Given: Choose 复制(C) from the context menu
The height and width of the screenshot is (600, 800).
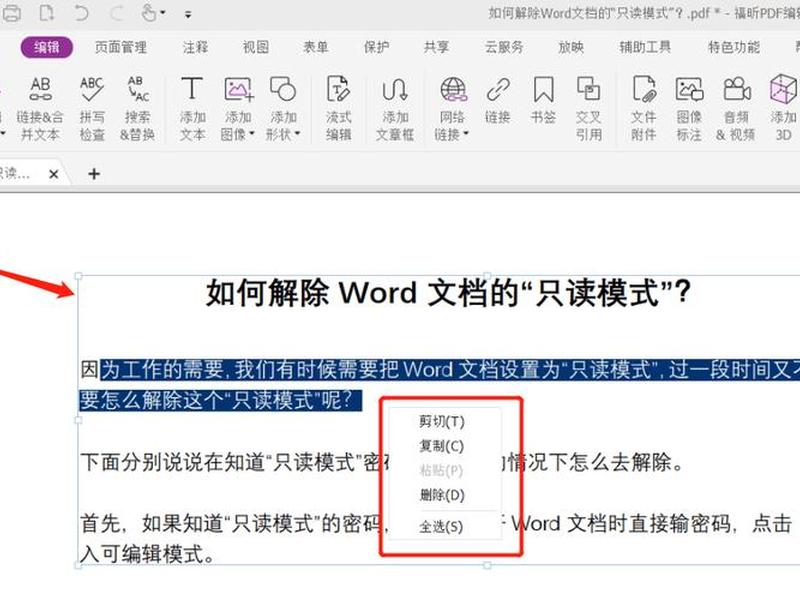Looking at the screenshot, I should click(441, 446).
